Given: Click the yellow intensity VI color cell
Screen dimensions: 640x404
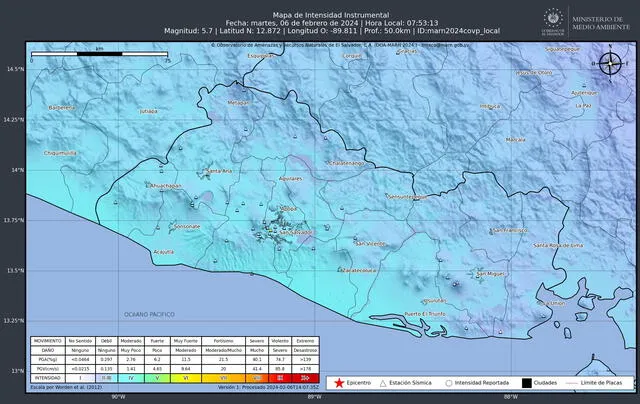Looking at the screenshot, I should coord(185,377).
